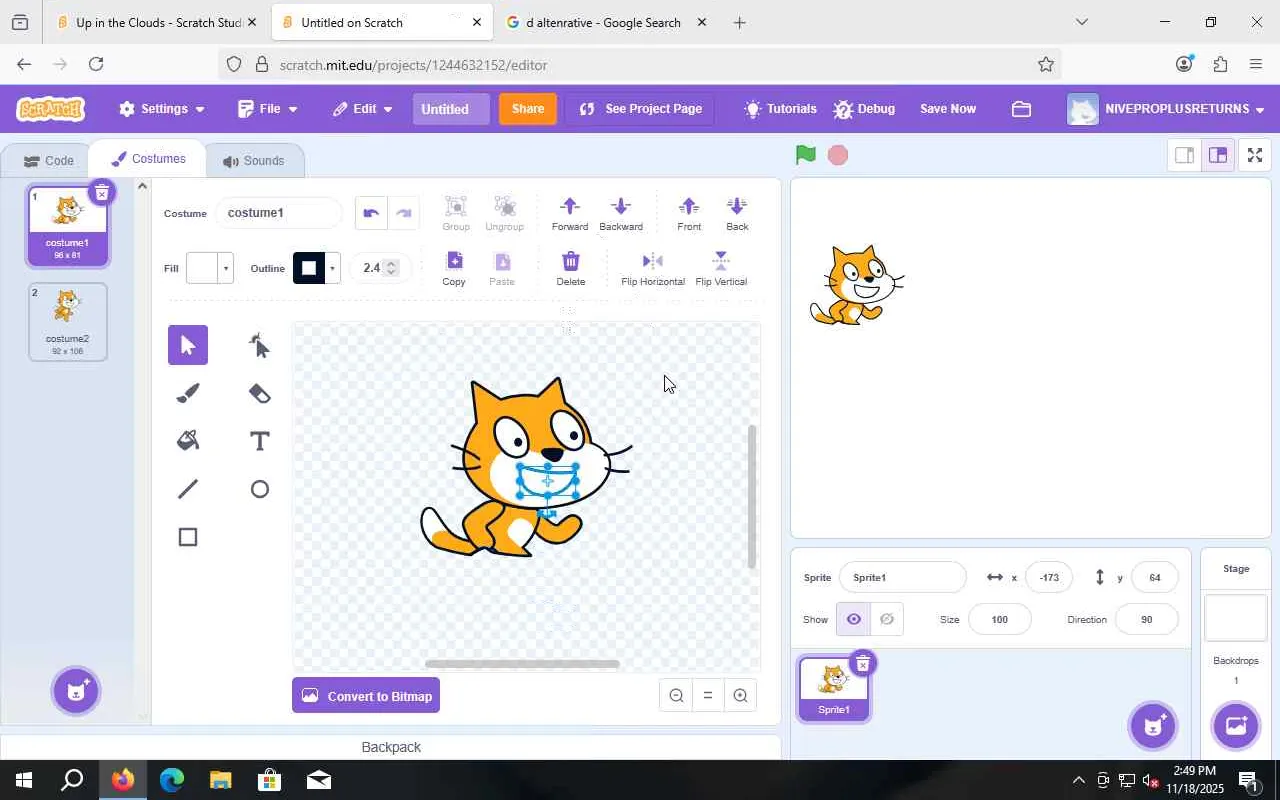Show the sprite using the eye button
The height and width of the screenshot is (800, 1280).
(x=853, y=619)
